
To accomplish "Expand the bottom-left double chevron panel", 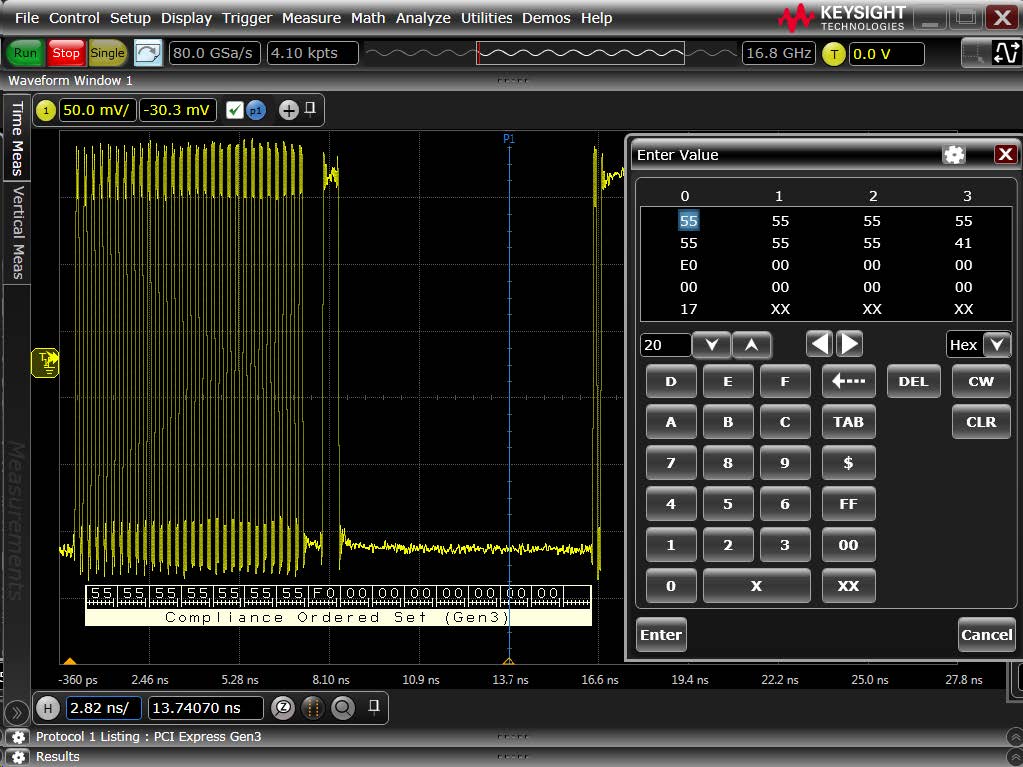I will point(17,713).
